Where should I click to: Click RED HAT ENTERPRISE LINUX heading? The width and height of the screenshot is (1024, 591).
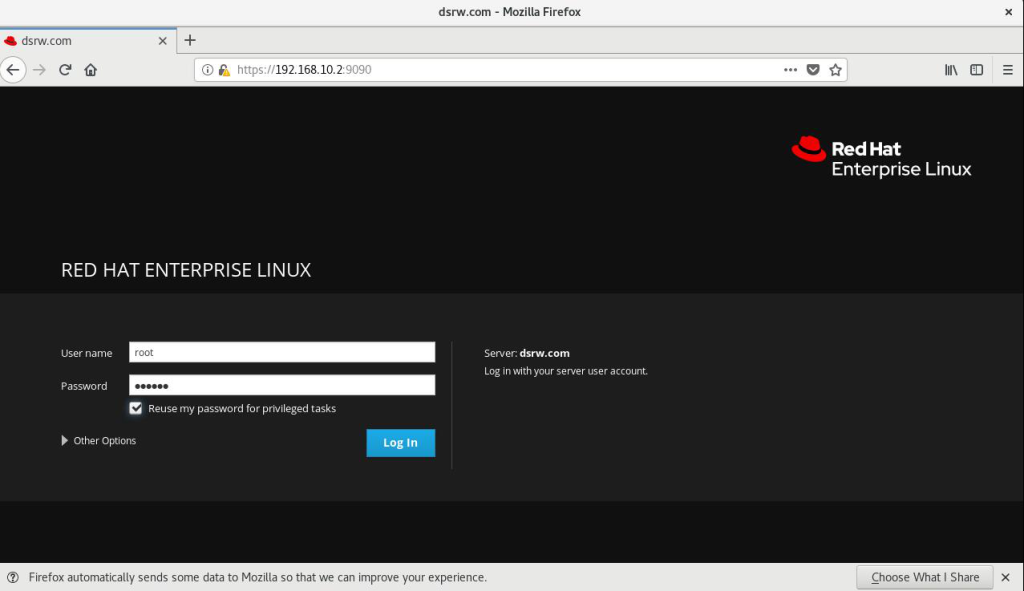(x=186, y=270)
